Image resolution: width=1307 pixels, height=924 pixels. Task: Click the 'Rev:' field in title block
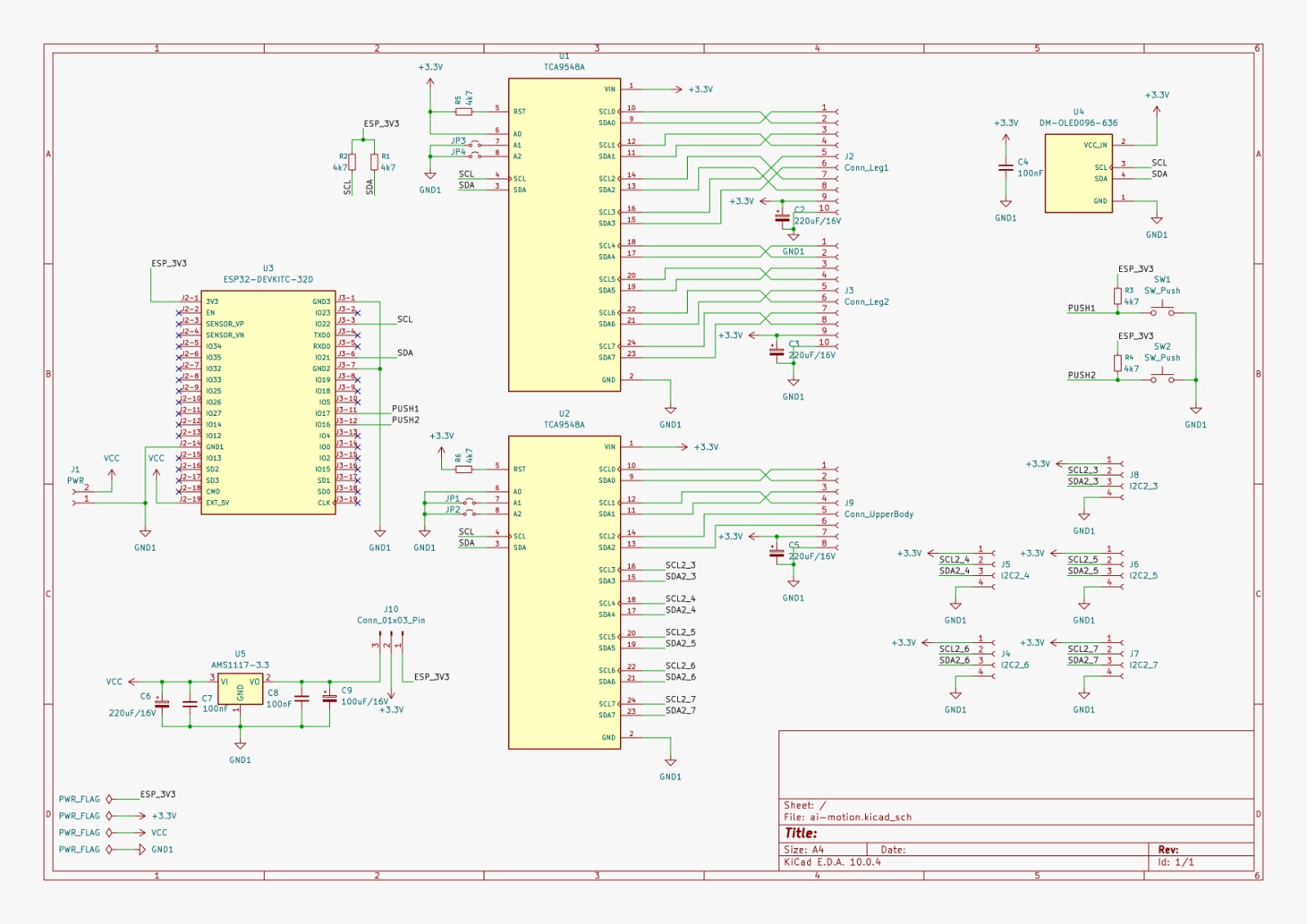click(1168, 850)
